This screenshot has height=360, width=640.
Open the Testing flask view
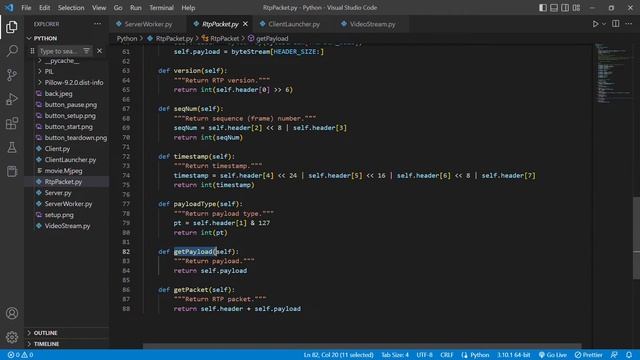(x=12, y=147)
